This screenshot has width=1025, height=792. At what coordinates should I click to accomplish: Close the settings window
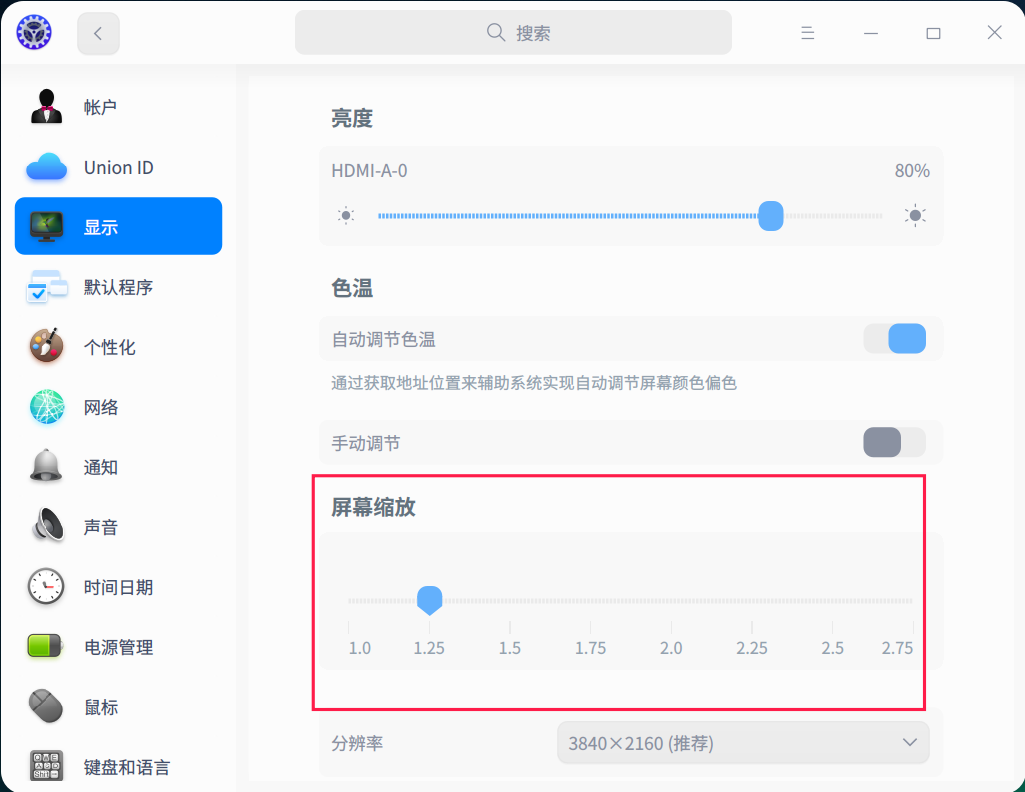(x=994, y=33)
